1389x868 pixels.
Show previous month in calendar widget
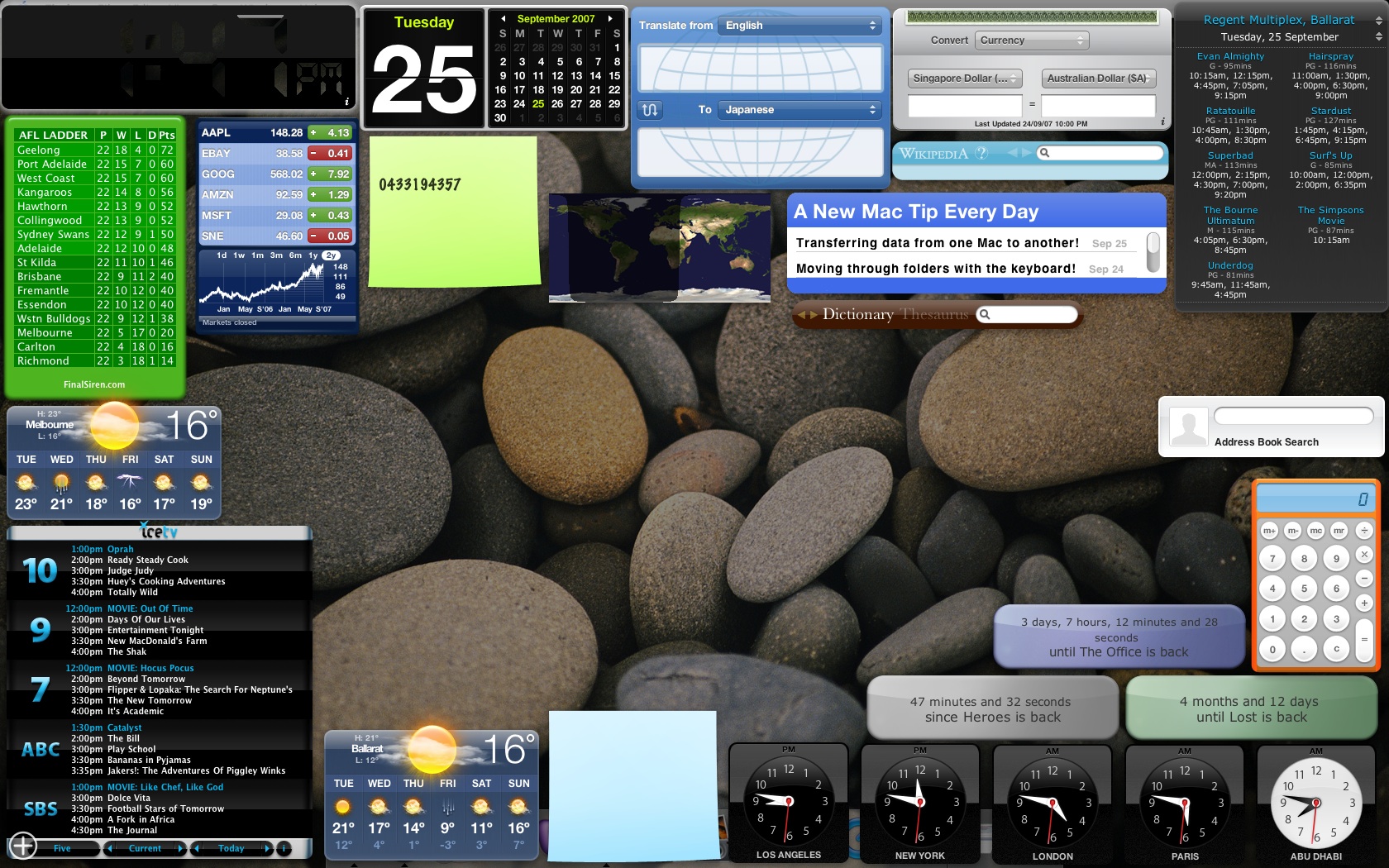click(503, 18)
